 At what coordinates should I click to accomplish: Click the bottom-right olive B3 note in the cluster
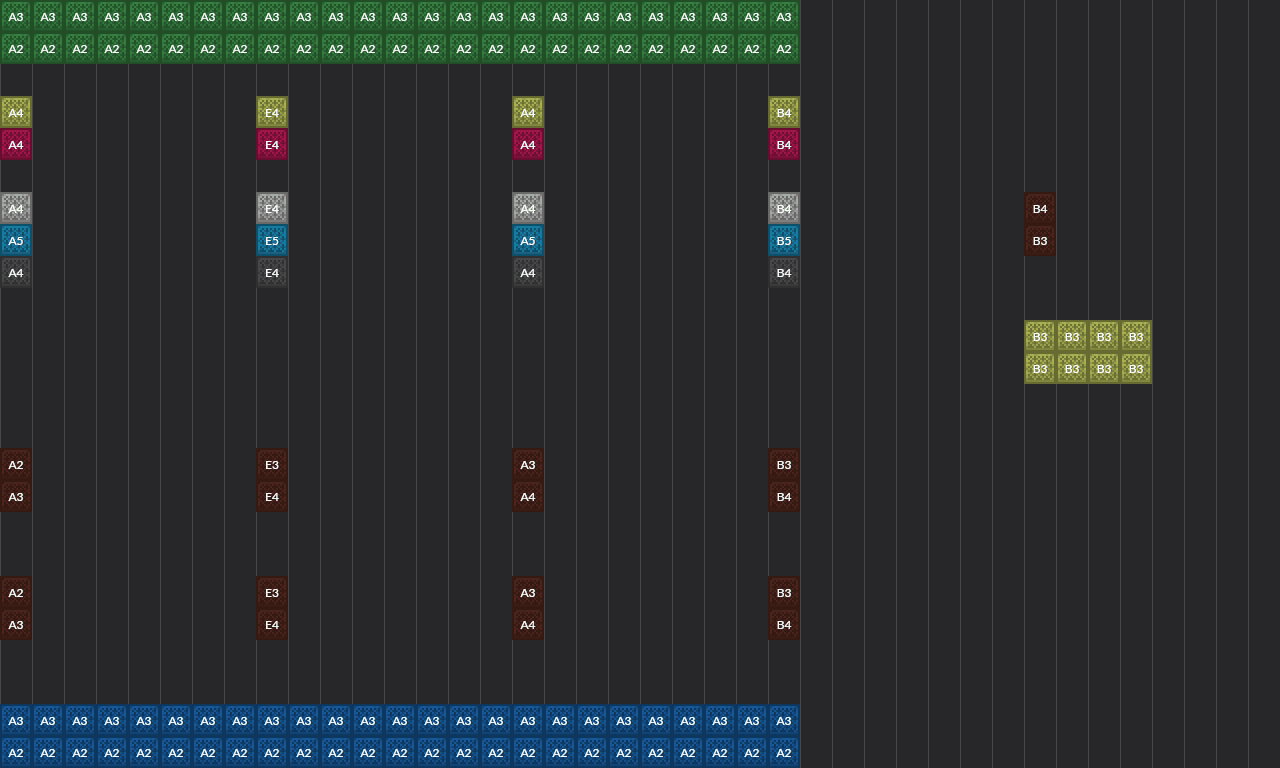(1136, 368)
